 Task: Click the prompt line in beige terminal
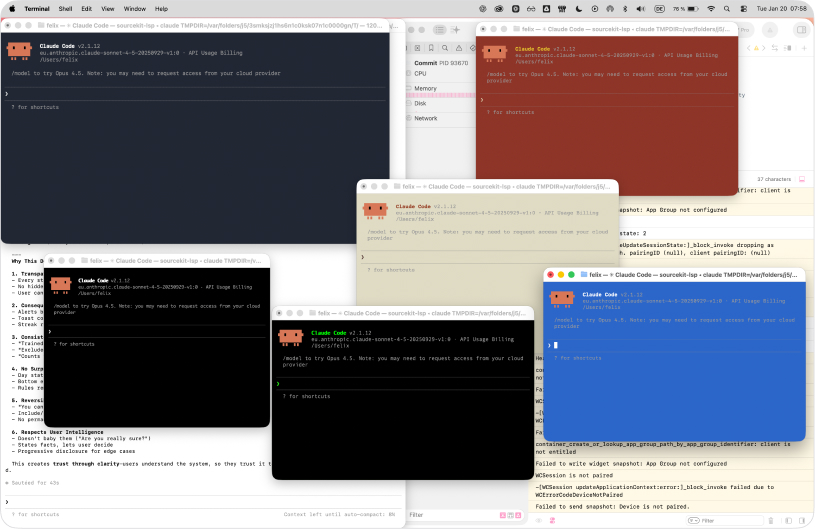point(488,257)
